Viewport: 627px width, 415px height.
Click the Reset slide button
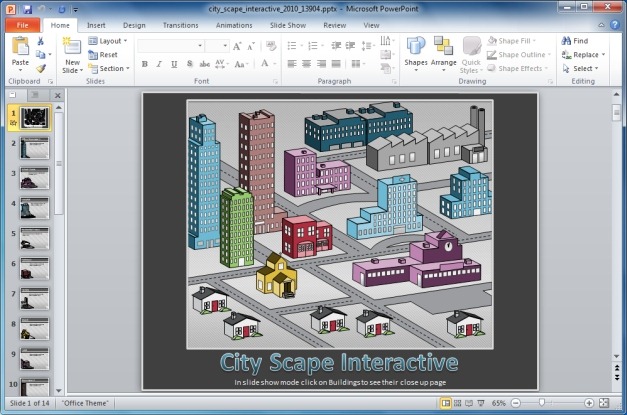103,55
